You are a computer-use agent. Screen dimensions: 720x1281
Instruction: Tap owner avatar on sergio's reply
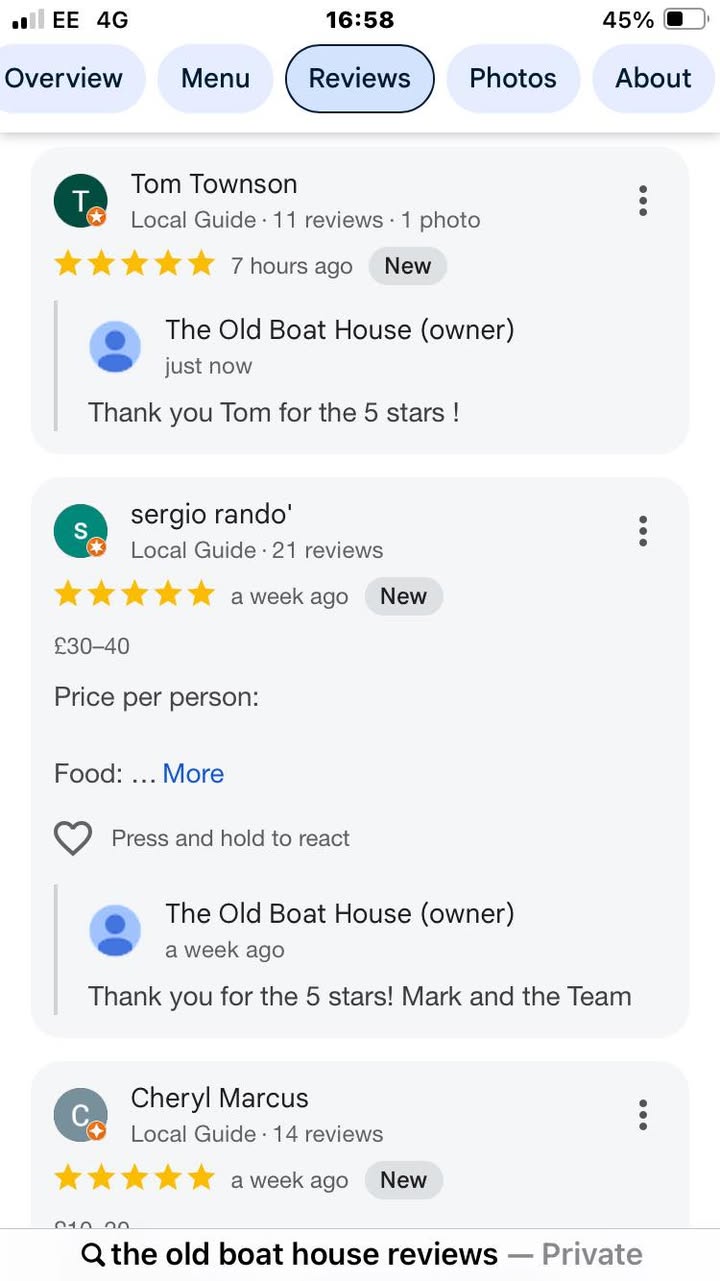click(x=116, y=930)
